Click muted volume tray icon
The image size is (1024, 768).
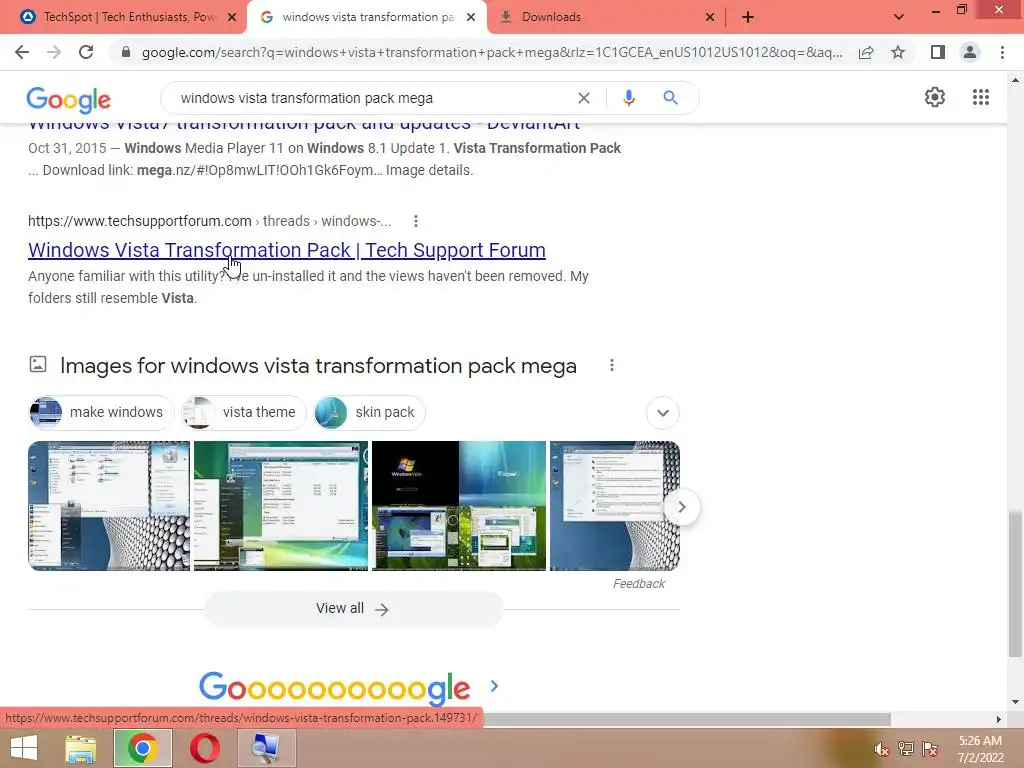[x=882, y=750]
